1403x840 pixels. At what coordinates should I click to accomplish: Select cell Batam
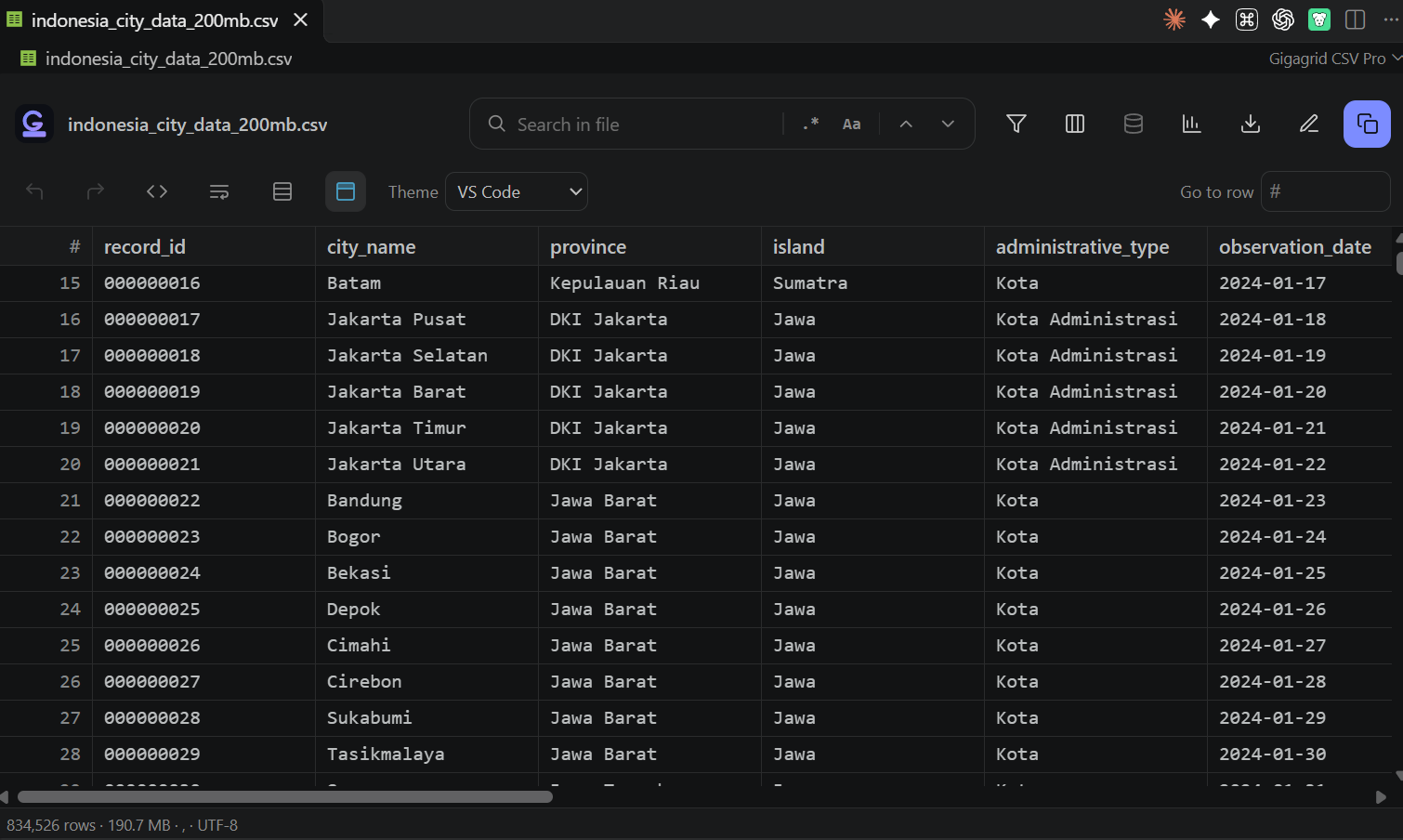pyautogui.click(x=426, y=282)
